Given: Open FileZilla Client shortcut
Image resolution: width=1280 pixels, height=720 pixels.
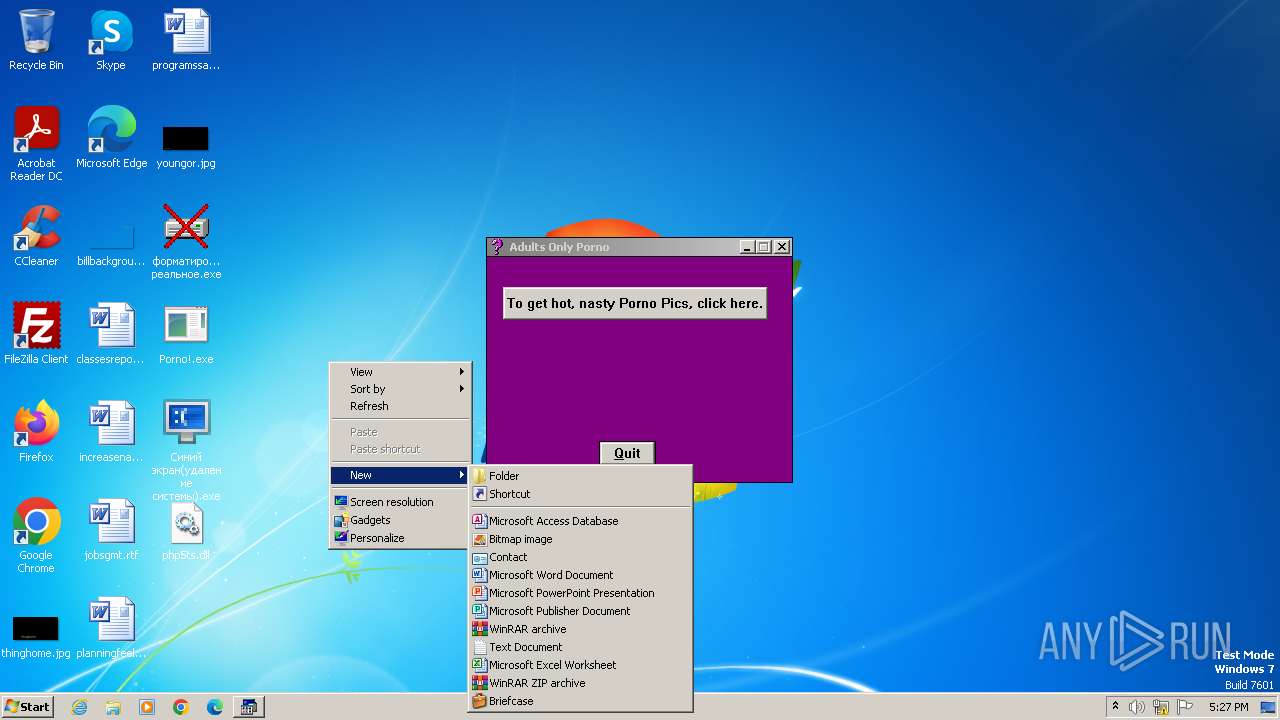Looking at the screenshot, I should point(36,334).
